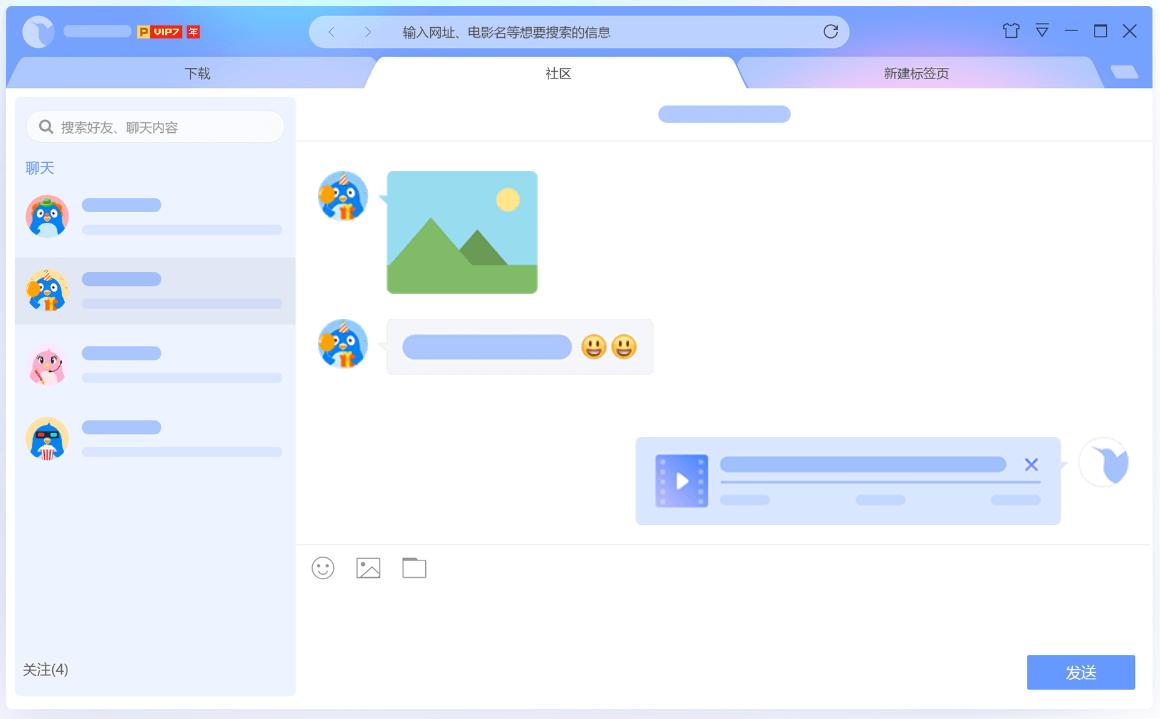Image resolution: width=1160 pixels, height=719 pixels.
Task: Click the image attachment icon
Action: (368, 567)
